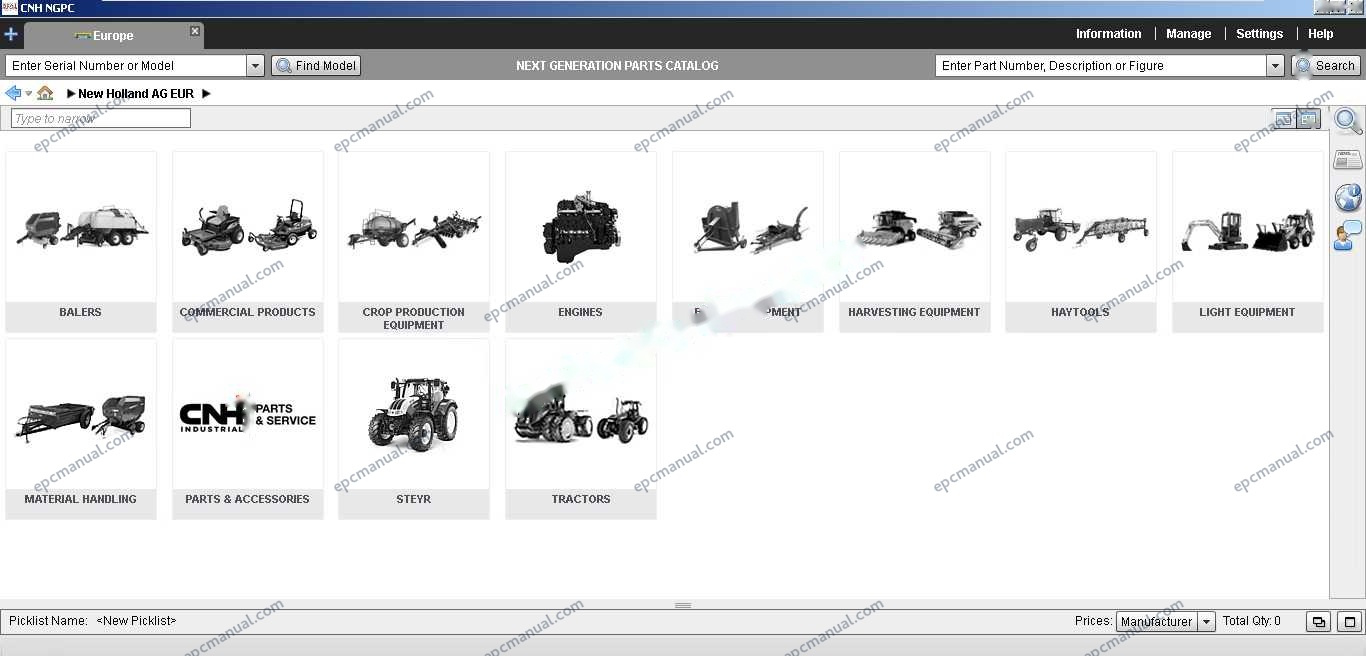
Task: Add a new catalog tab with plus icon
Action: pos(11,34)
